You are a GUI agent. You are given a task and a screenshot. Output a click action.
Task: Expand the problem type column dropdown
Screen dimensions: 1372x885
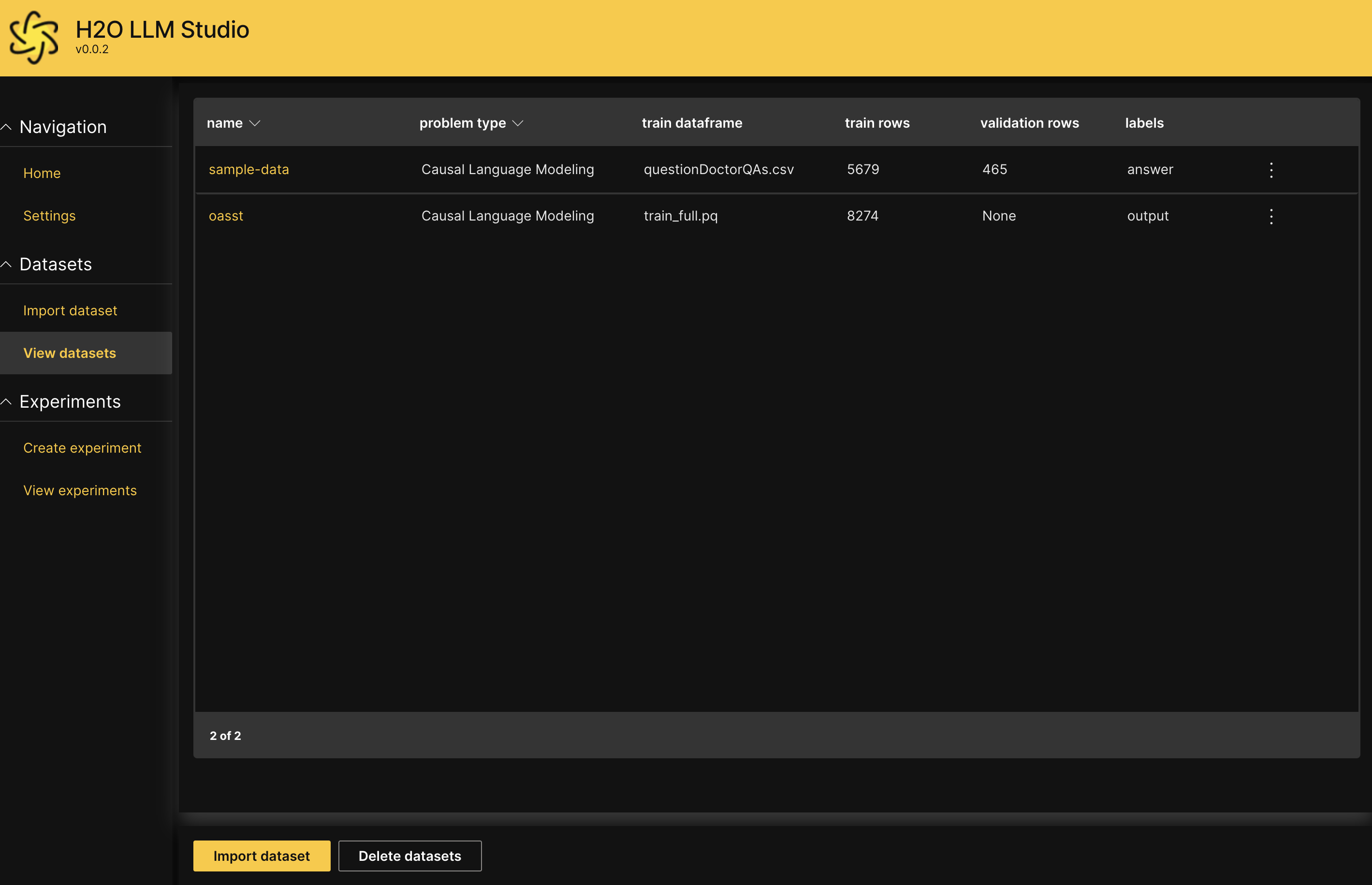point(519,122)
